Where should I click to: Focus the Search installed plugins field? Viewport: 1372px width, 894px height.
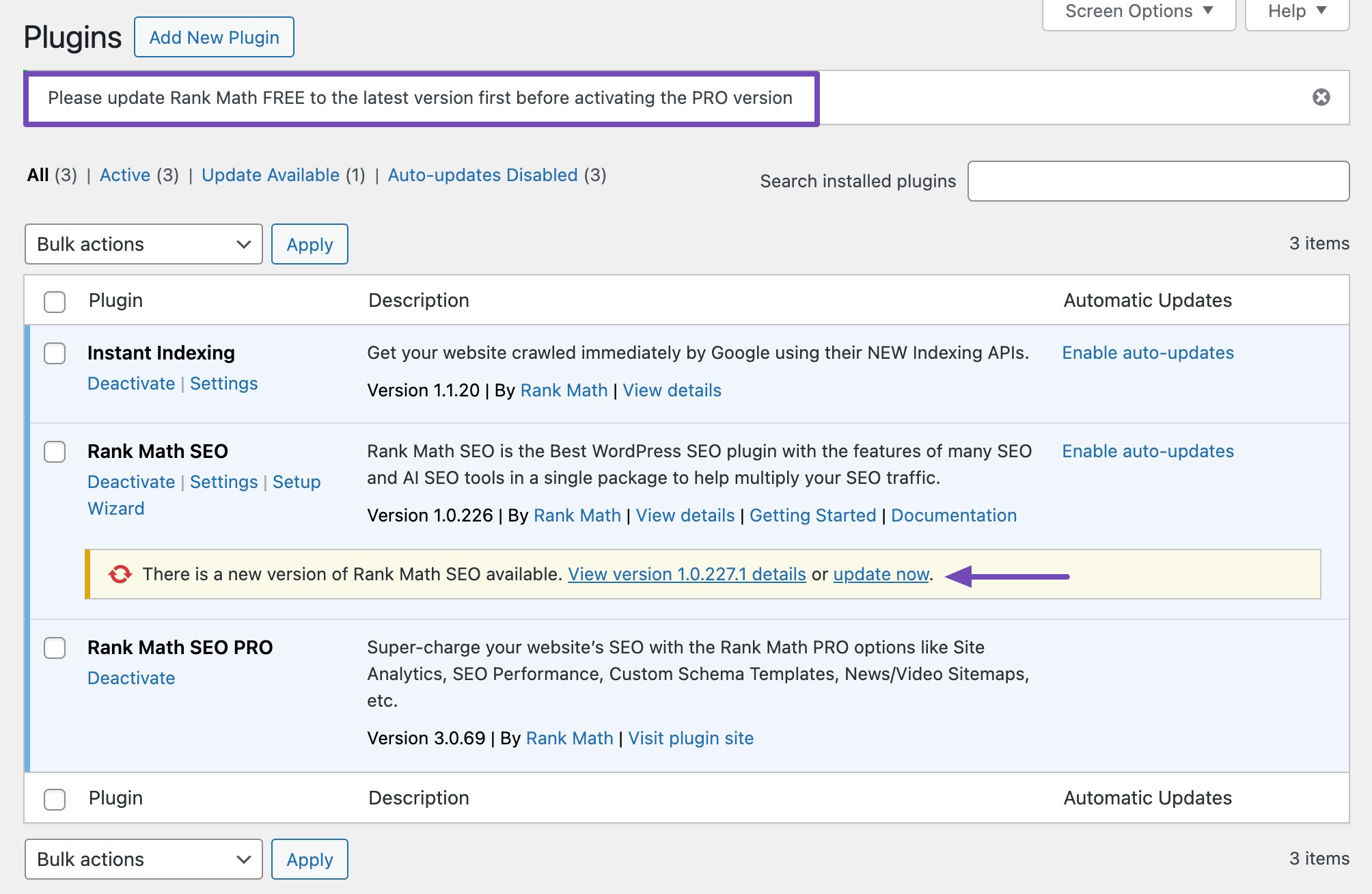1158,181
